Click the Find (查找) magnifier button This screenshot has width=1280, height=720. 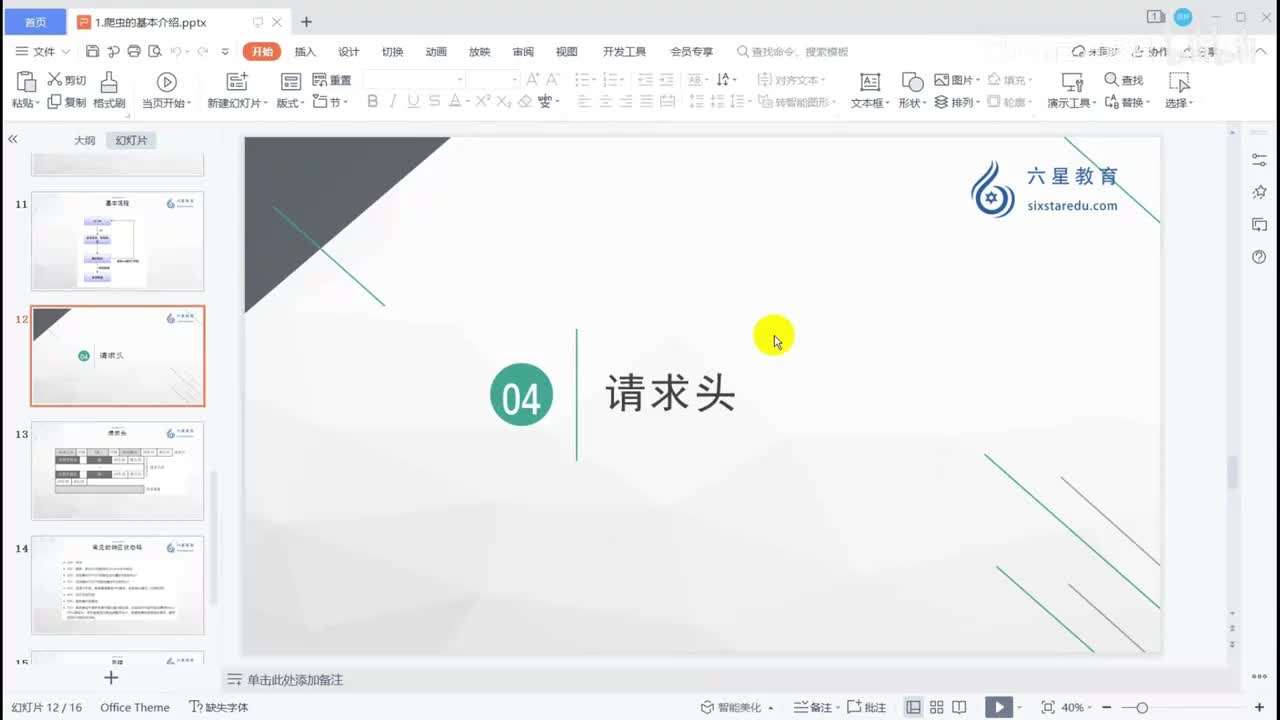point(1124,80)
